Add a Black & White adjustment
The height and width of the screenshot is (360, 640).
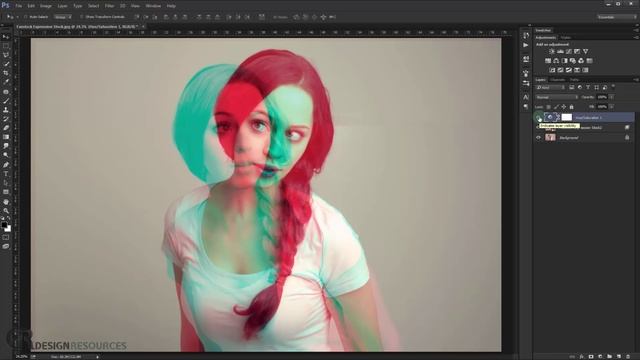(564, 61)
